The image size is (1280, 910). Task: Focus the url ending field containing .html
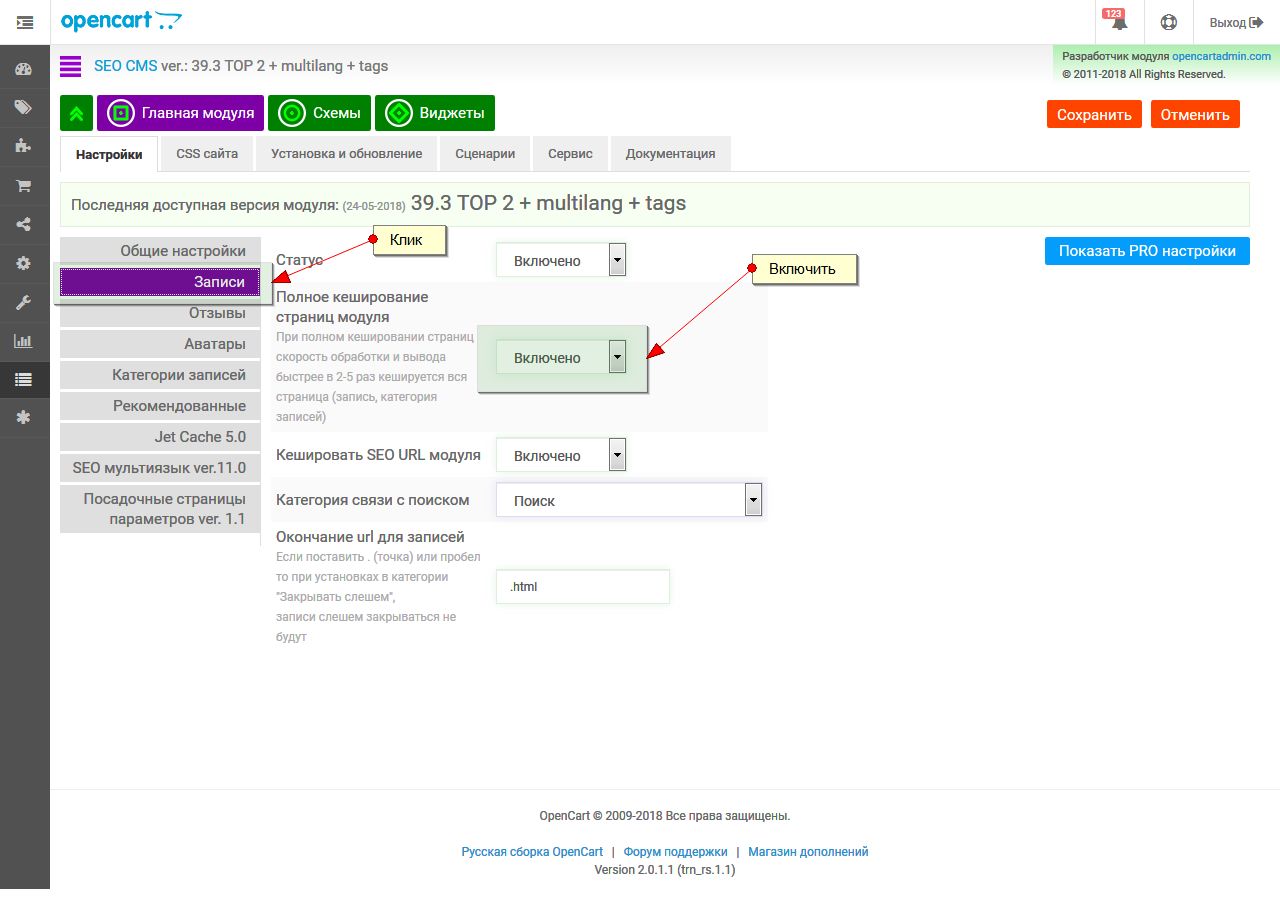(x=583, y=587)
